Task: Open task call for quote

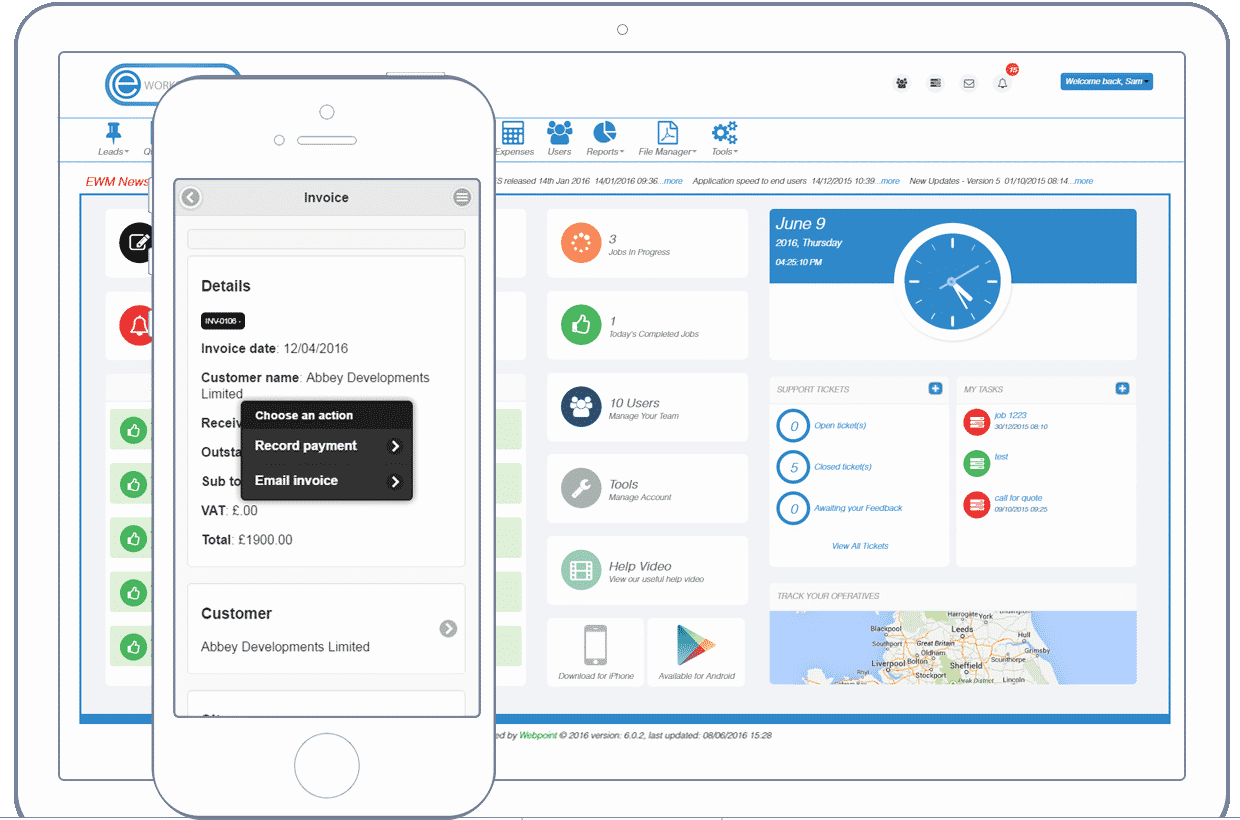Action: (1018, 498)
